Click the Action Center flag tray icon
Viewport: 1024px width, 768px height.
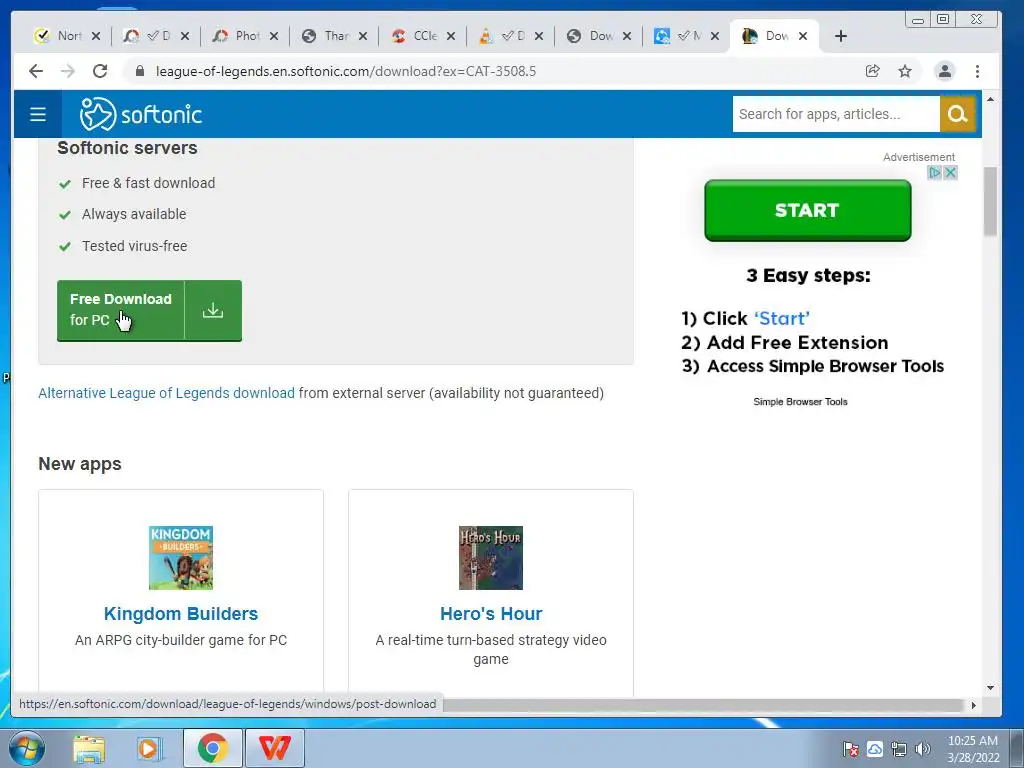point(850,749)
